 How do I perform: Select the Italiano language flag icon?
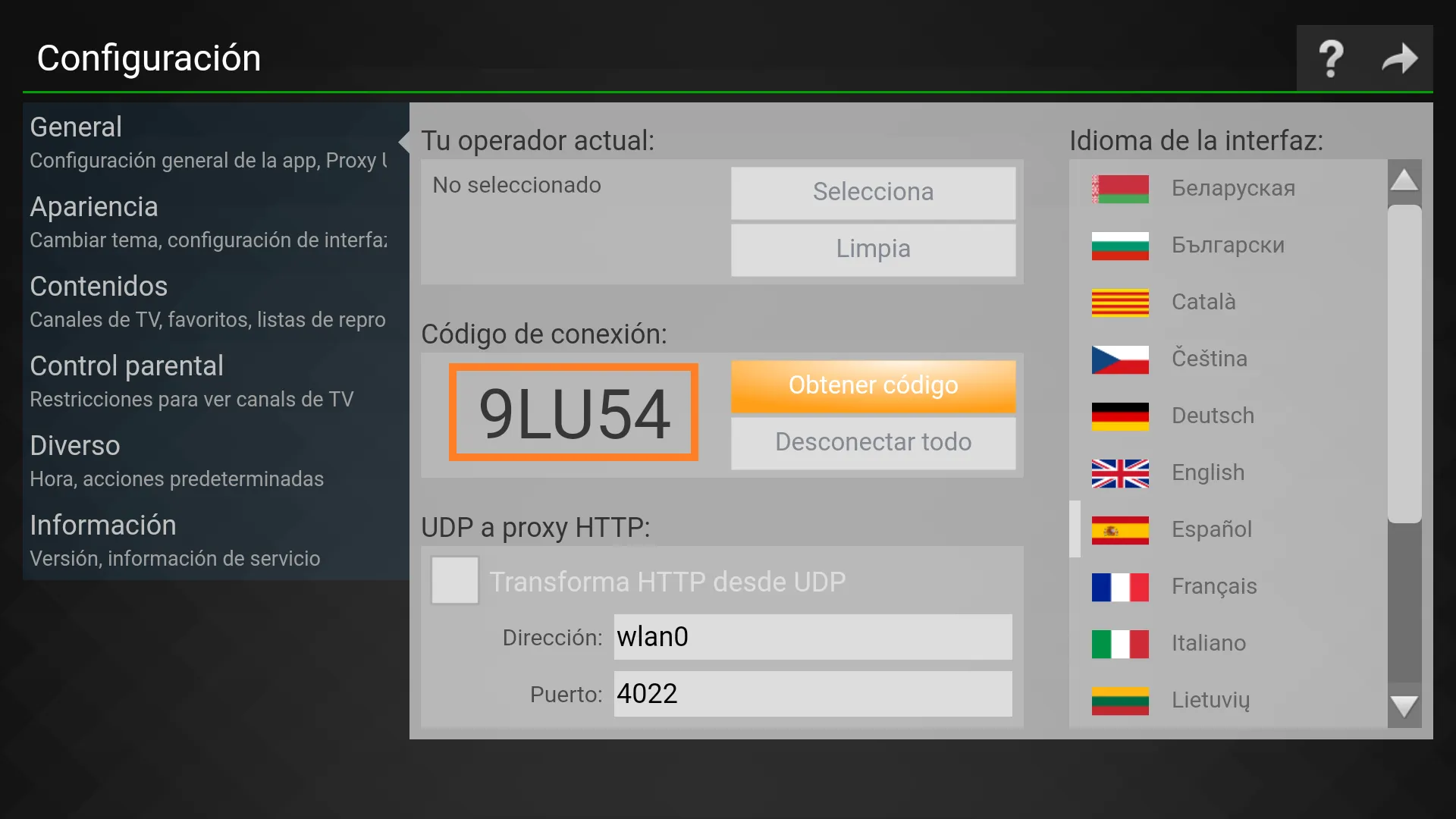(x=1119, y=643)
